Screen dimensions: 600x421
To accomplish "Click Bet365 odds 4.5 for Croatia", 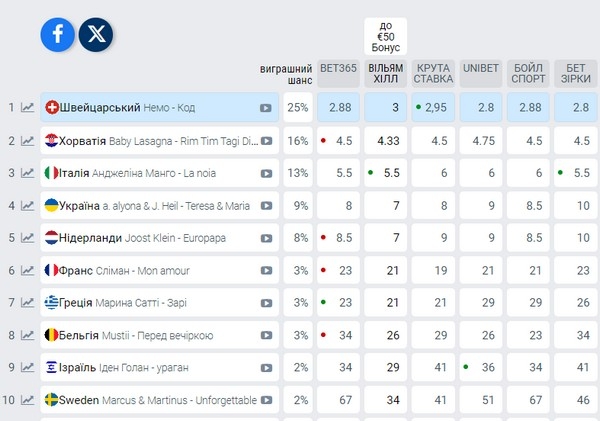I will click(x=338, y=141).
